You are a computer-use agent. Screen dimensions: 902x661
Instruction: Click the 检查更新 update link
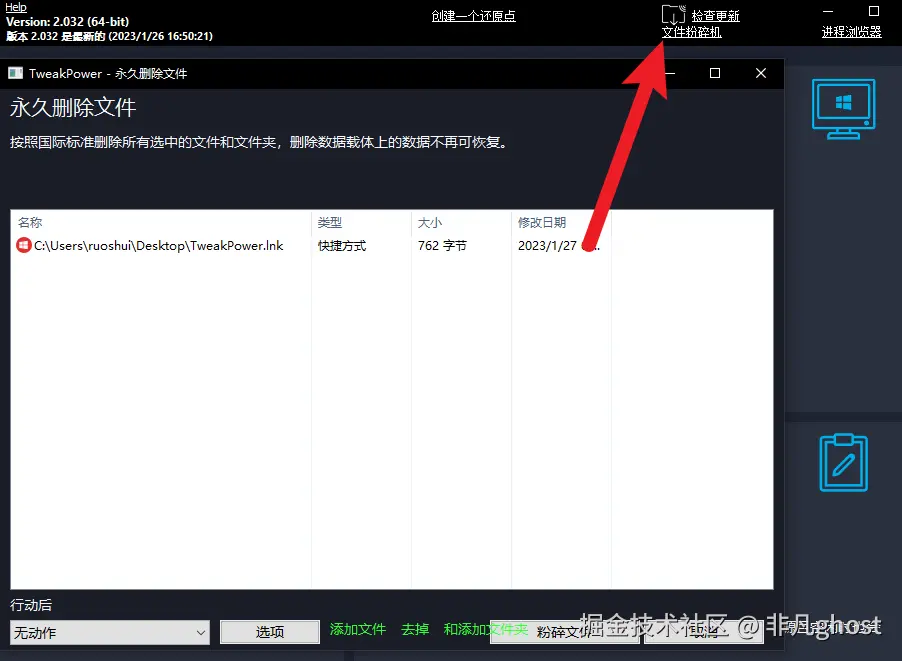click(715, 15)
